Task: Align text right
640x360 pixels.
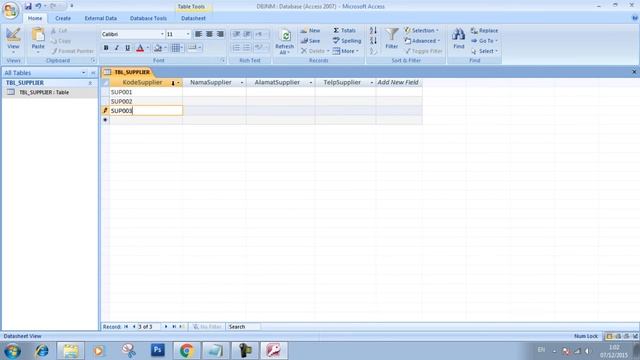Action: [x=220, y=34]
